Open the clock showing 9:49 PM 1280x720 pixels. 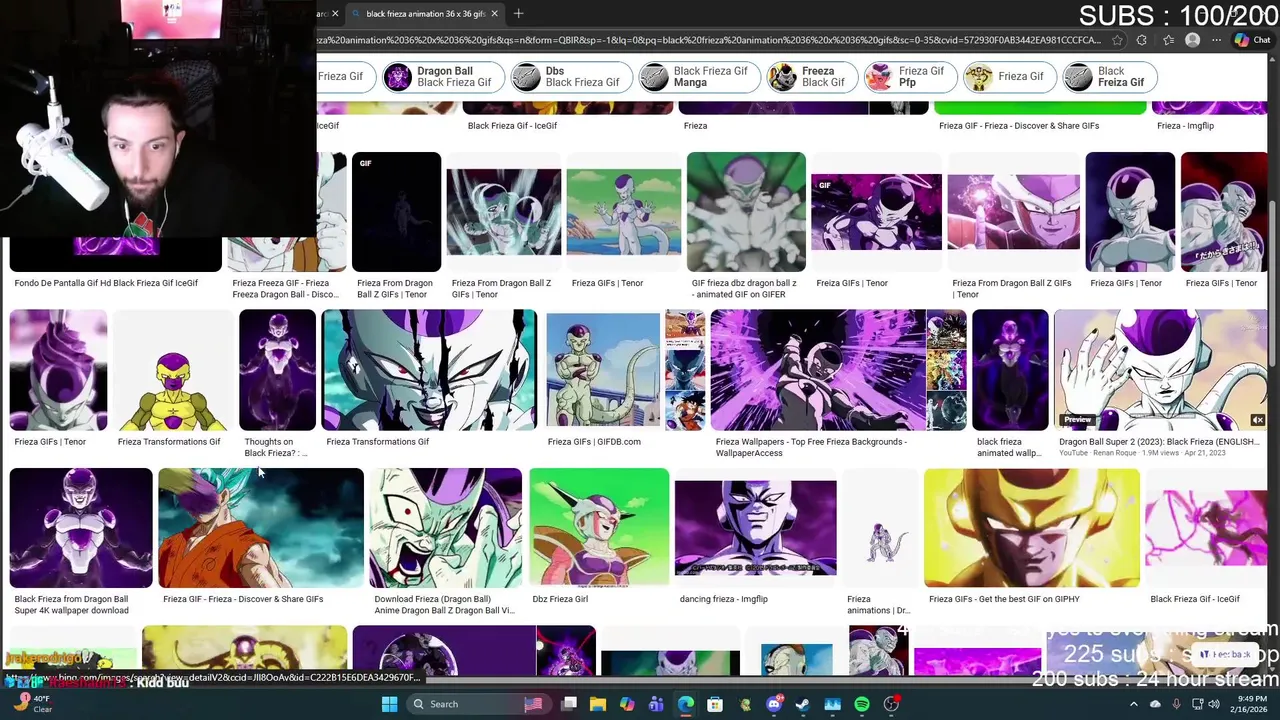click(1249, 704)
